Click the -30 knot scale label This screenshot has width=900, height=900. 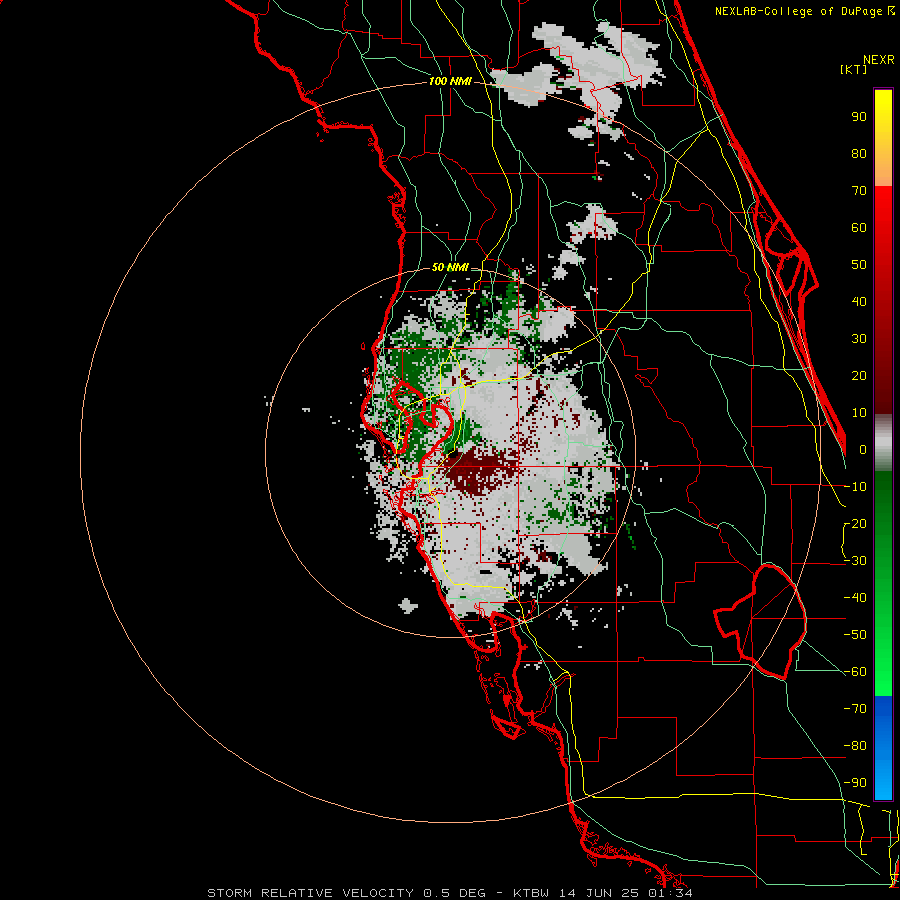coord(855,561)
